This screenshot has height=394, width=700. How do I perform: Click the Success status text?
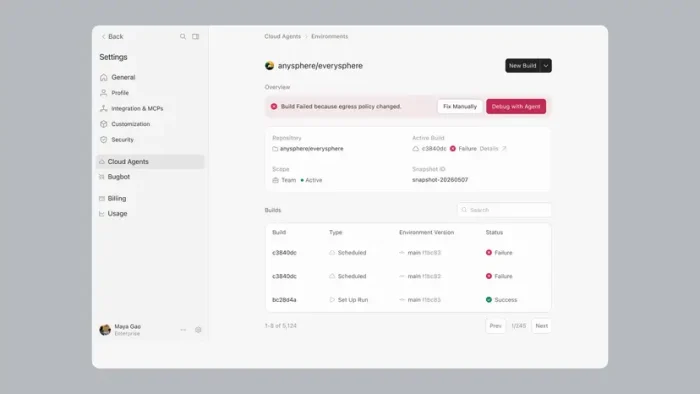[x=505, y=300]
